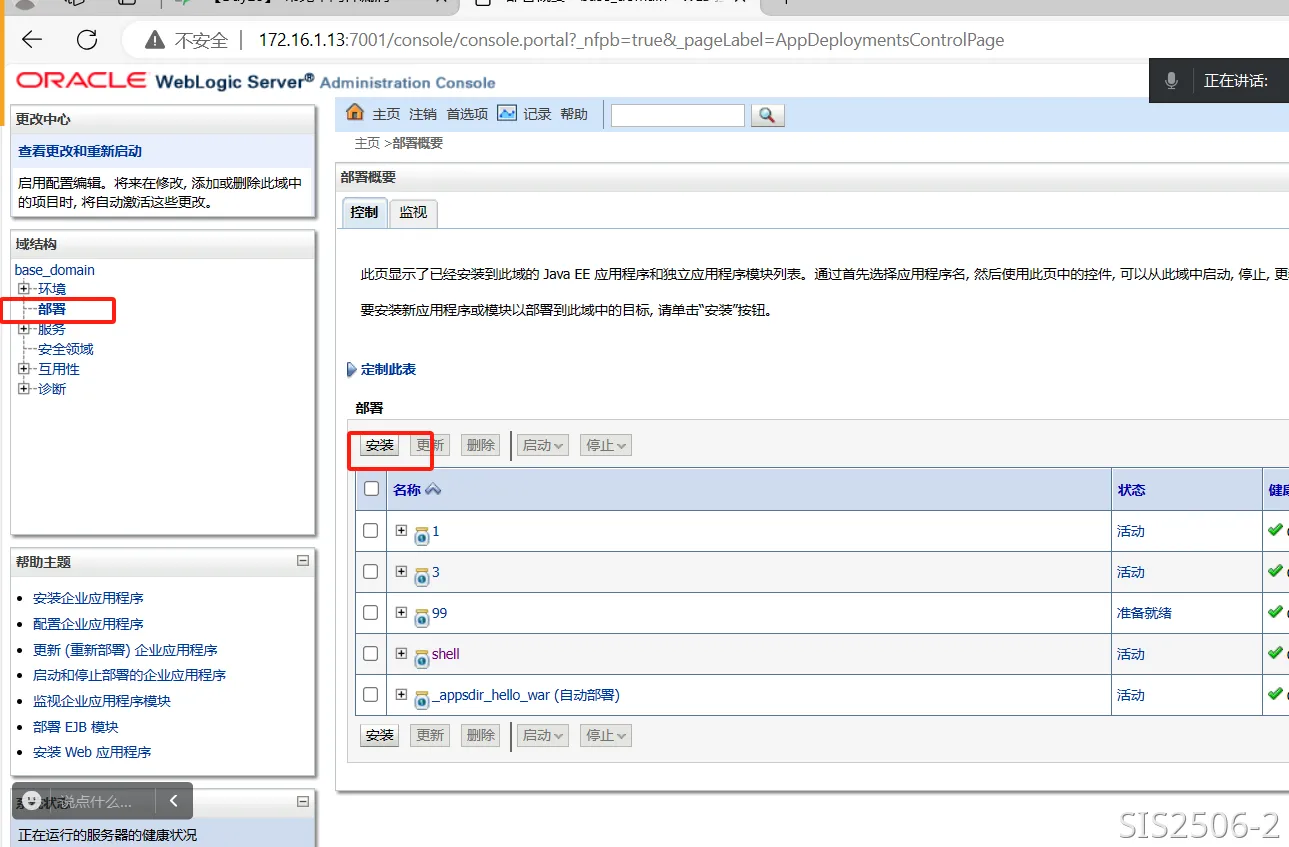Image resolution: width=1289 pixels, height=847 pixels.
Task: Click deployment icon for application 1
Action: (422, 535)
